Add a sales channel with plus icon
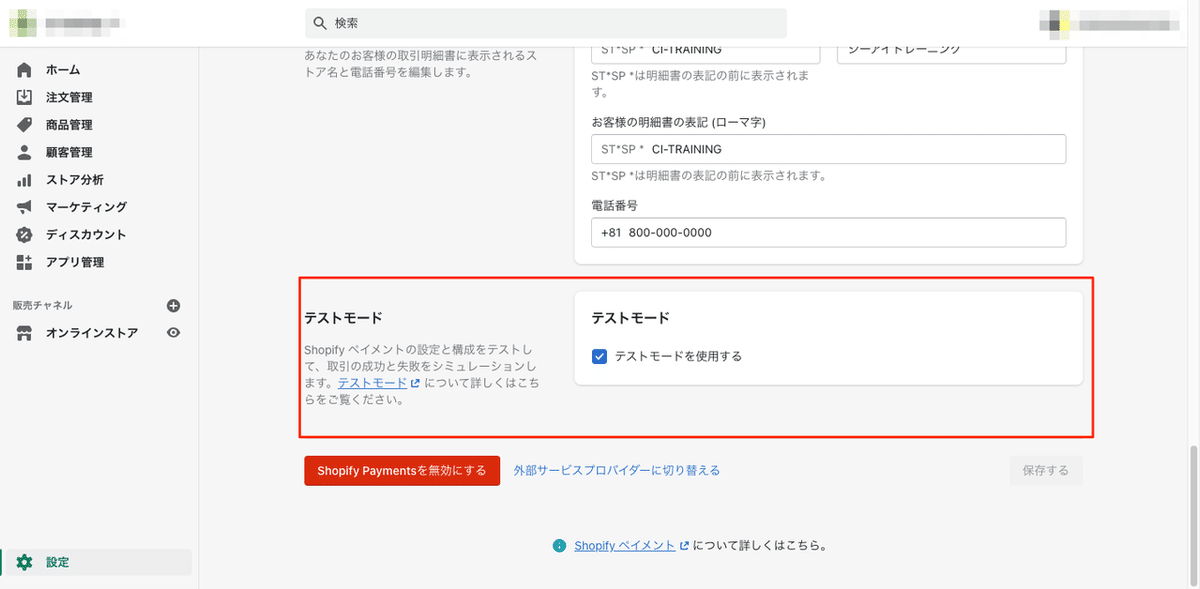This screenshot has width=1200, height=589. tap(173, 305)
